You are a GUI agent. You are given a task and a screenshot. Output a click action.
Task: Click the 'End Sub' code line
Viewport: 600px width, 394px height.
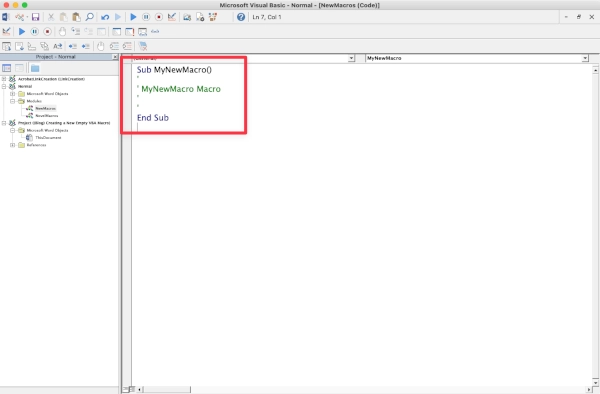[153, 118]
